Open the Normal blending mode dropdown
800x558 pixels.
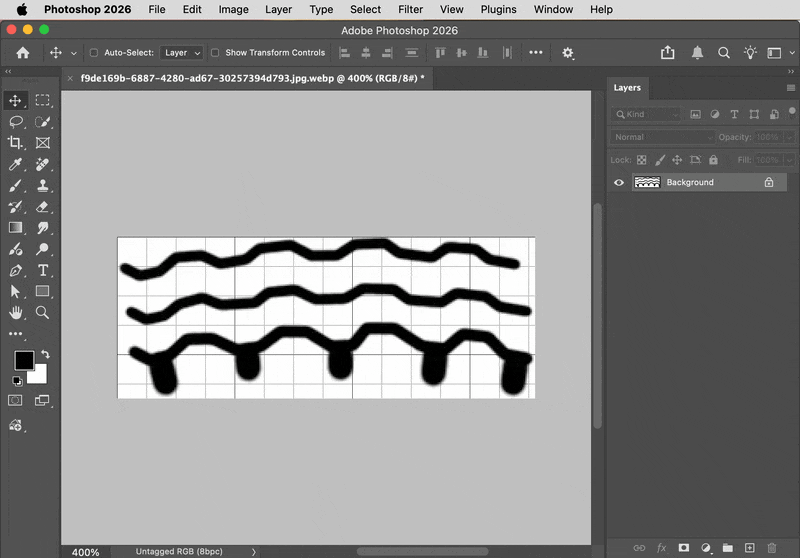tap(662, 137)
